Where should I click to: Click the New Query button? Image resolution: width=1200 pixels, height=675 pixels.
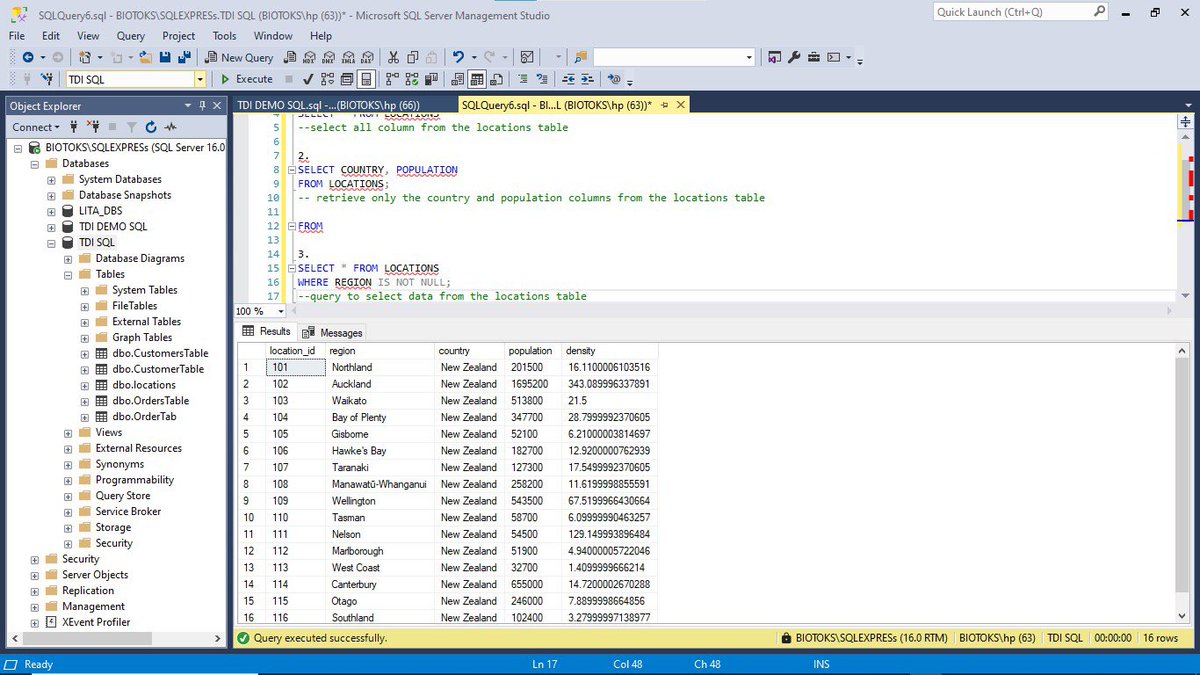pyautogui.click(x=239, y=57)
